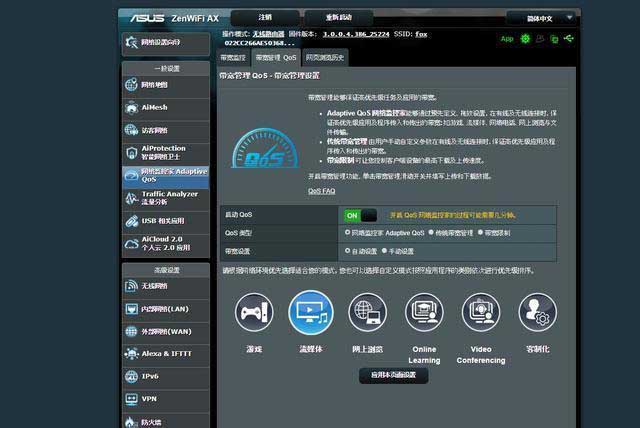Choose the Customize QoS mode icon

tap(538, 313)
